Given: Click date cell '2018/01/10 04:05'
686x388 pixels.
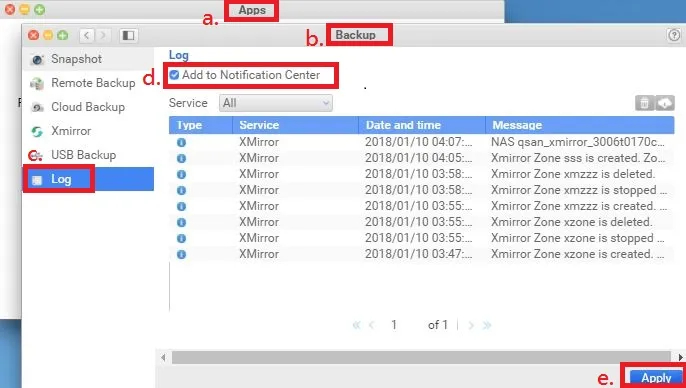Looking at the screenshot, I should tap(419, 158).
